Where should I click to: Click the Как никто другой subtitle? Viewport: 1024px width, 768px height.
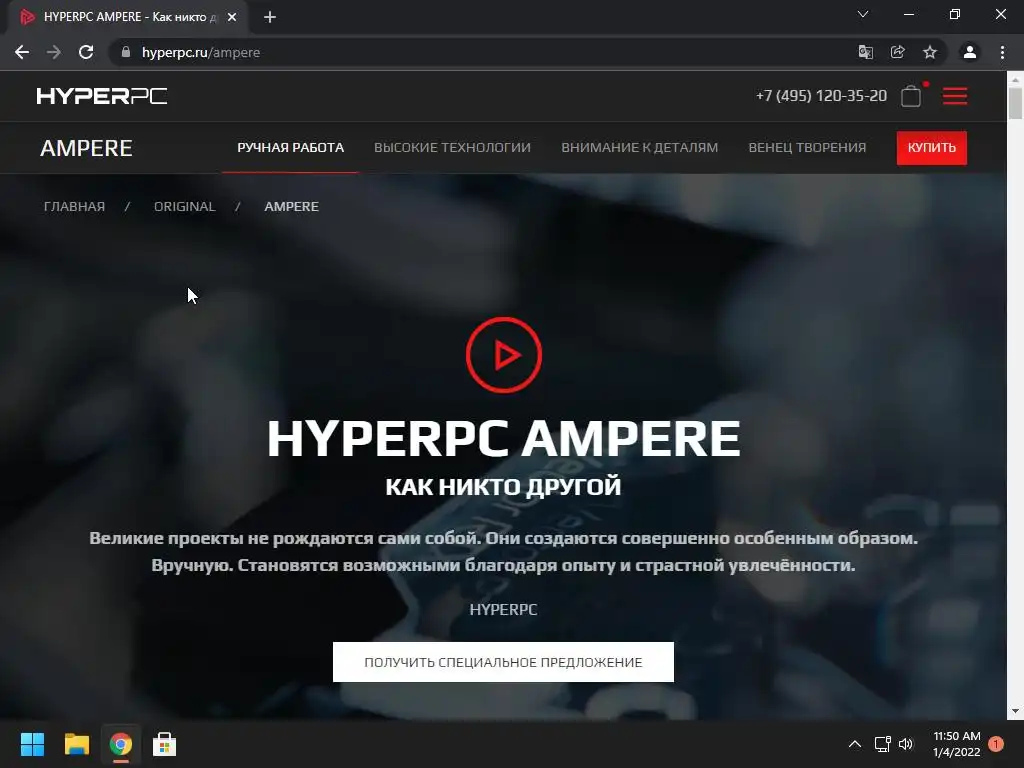click(504, 487)
